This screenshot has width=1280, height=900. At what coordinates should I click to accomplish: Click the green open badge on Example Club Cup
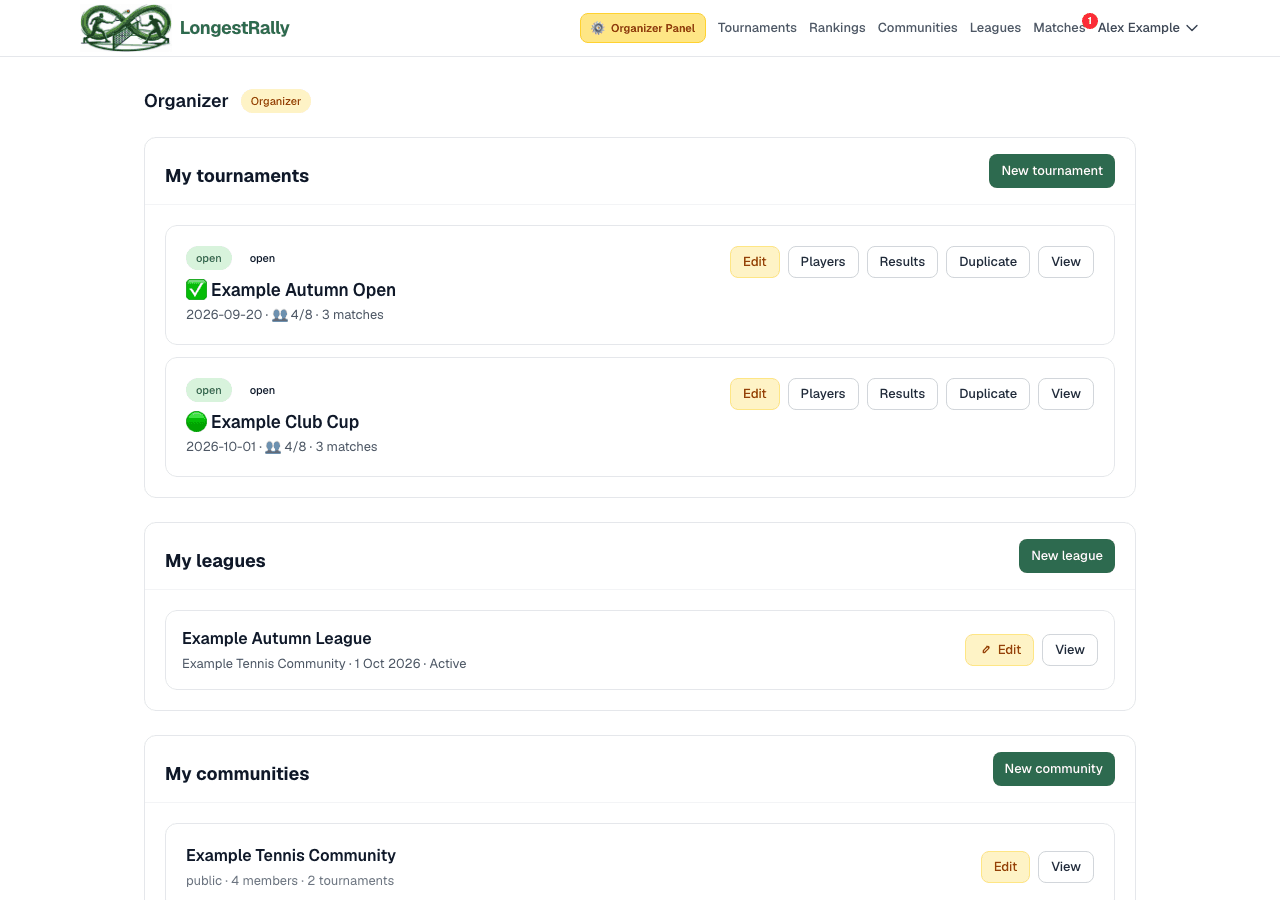click(x=209, y=390)
